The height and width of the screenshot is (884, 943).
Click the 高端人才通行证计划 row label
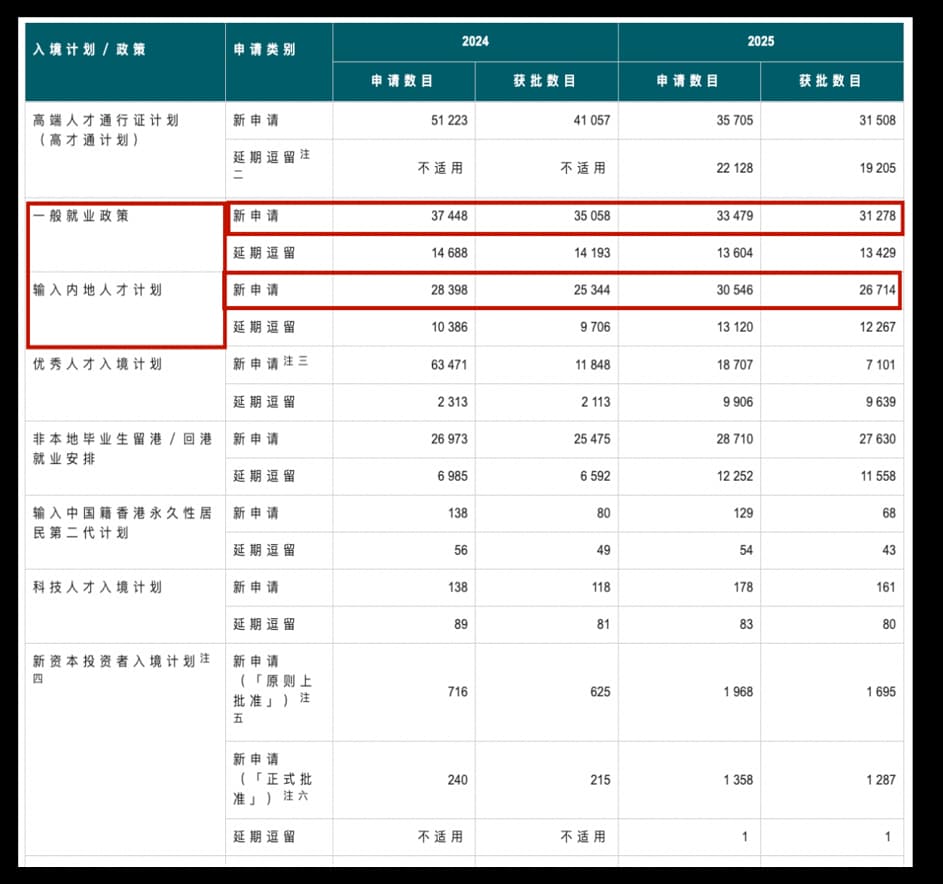click(106, 120)
